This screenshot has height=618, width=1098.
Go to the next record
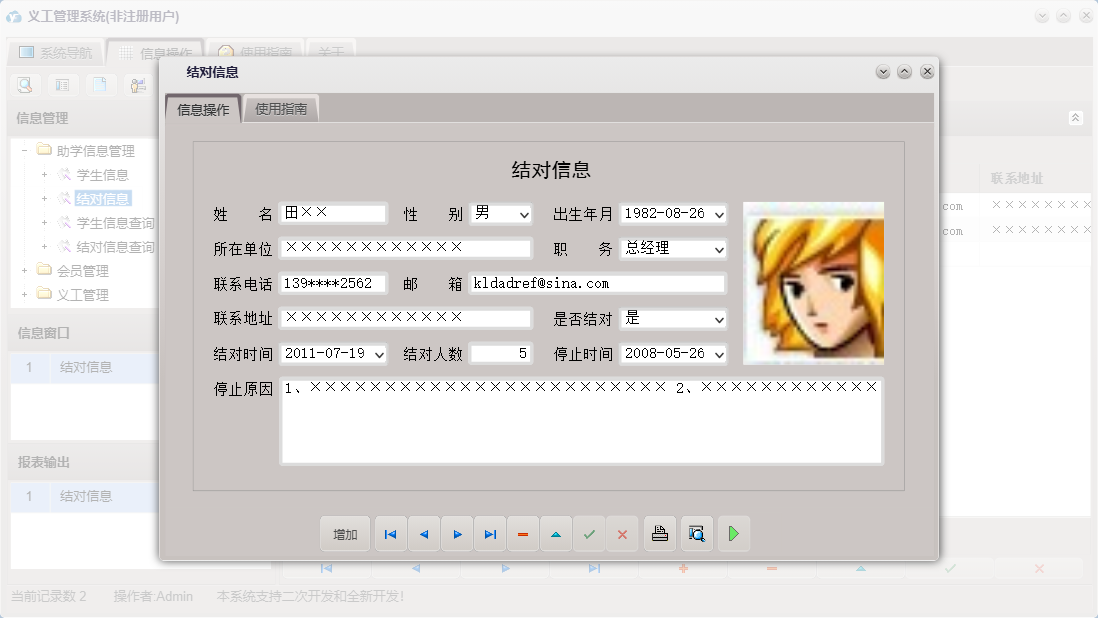tap(457, 534)
